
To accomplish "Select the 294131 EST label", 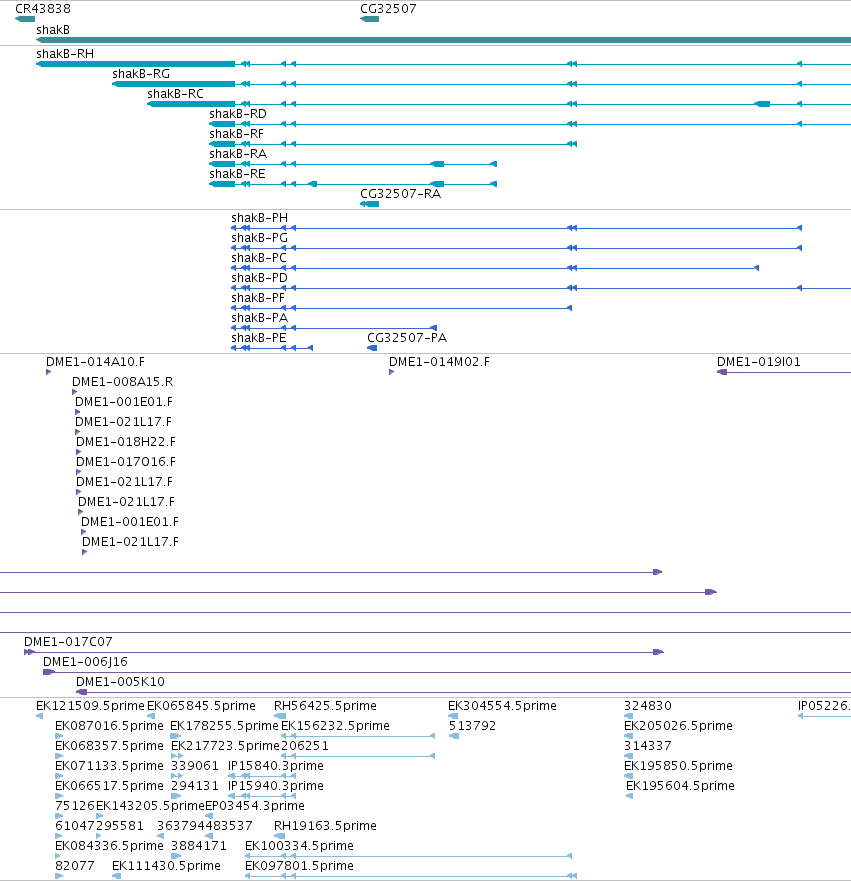I will click(195, 785).
